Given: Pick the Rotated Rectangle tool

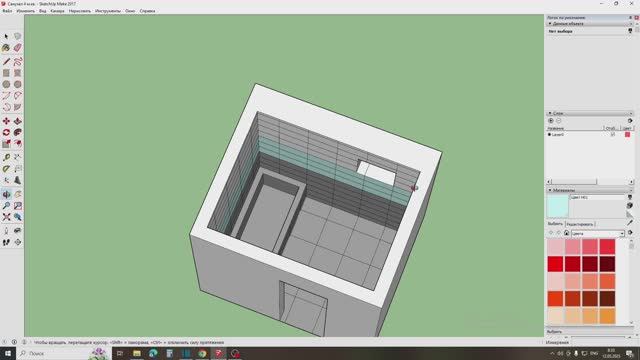Looking at the screenshot, I should point(18,73).
